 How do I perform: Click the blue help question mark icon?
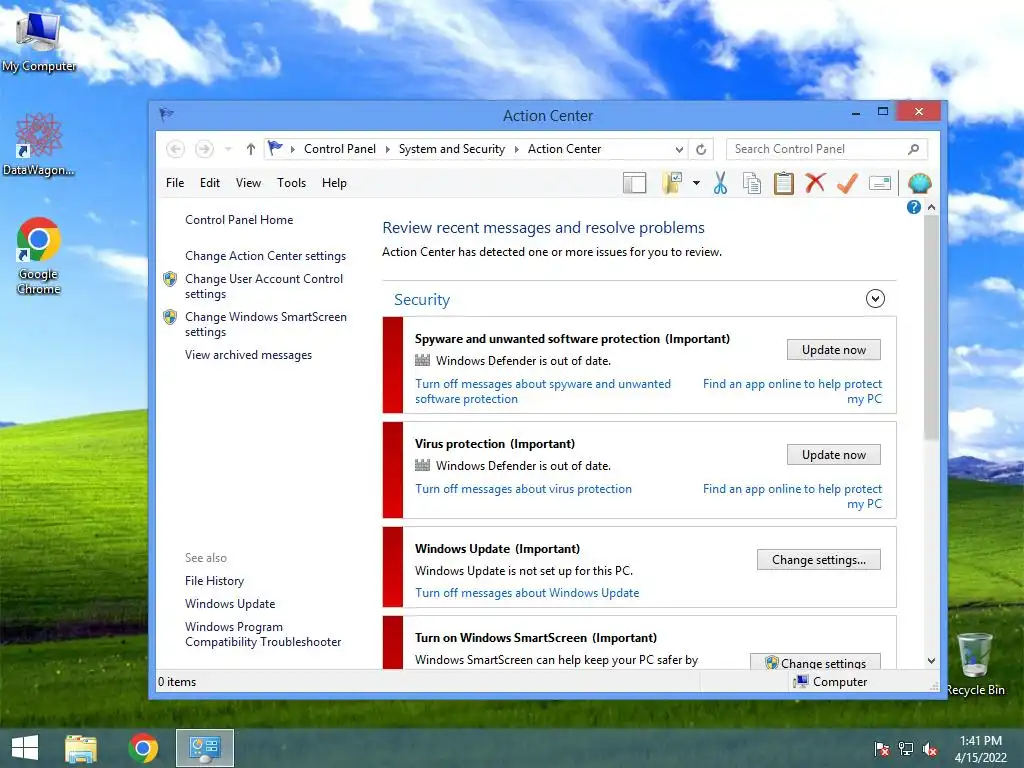[x=913, y=207]
